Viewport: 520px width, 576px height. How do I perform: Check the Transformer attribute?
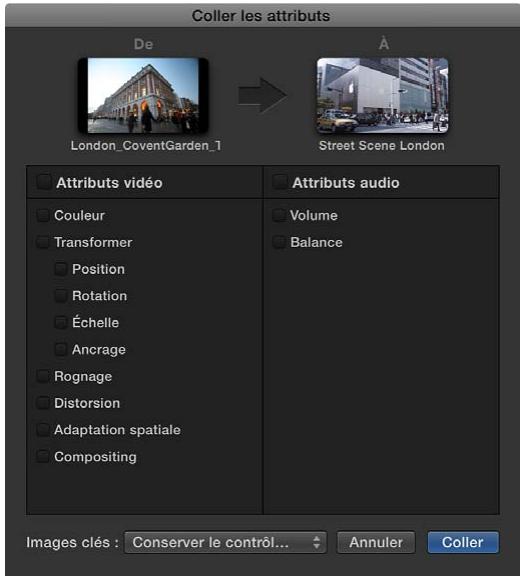pyautogui.click(x=43, y=242)
